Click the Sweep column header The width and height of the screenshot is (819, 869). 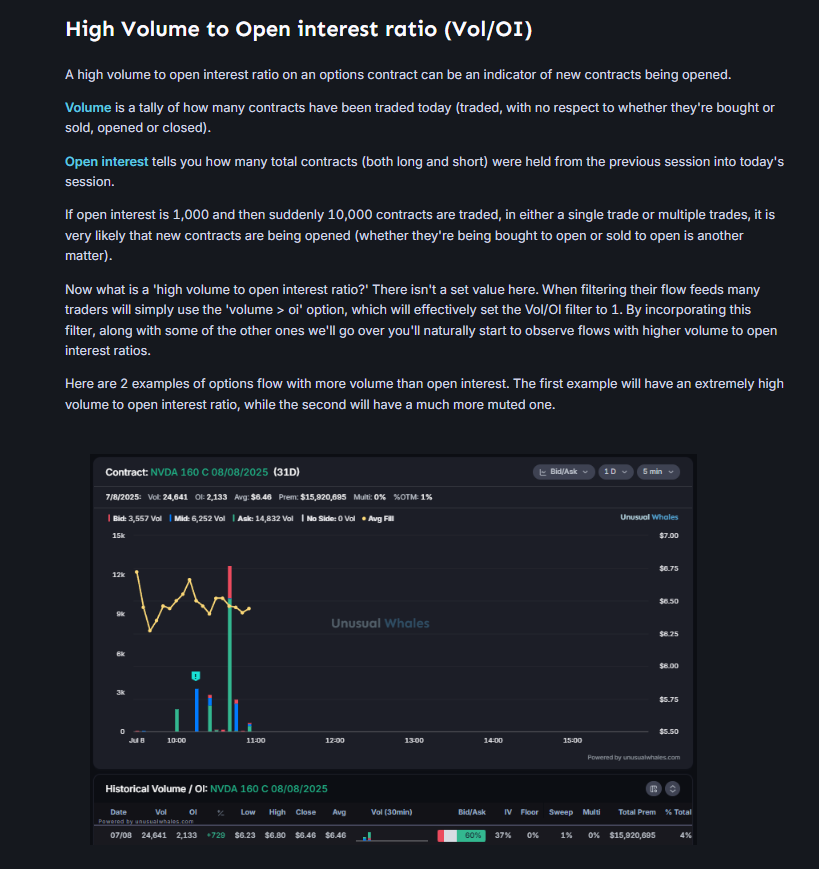(x=560, y=812)
